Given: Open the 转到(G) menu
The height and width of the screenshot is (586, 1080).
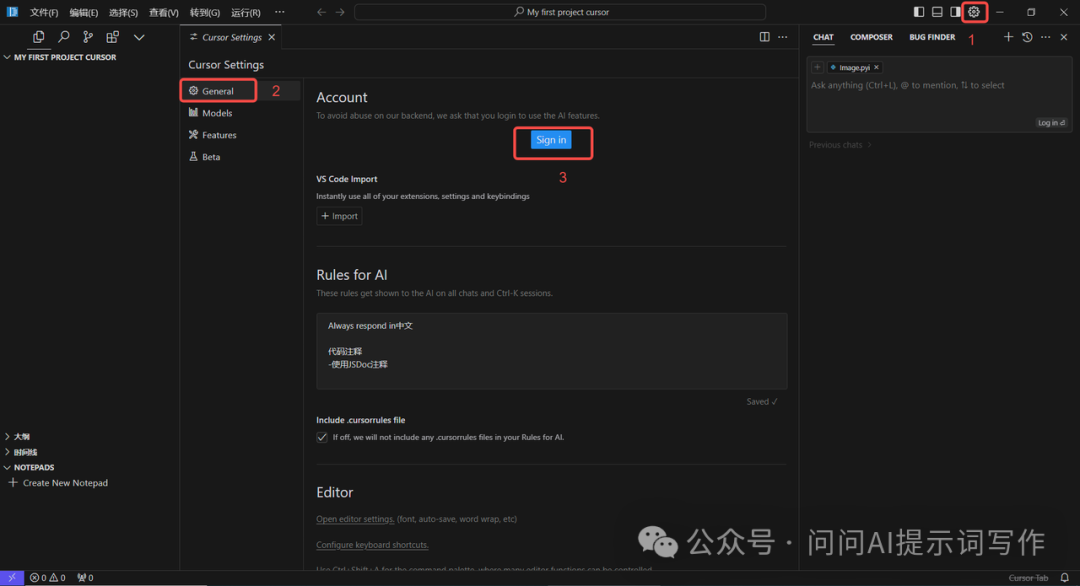Looking at the screenshot, I should [205, 12].
